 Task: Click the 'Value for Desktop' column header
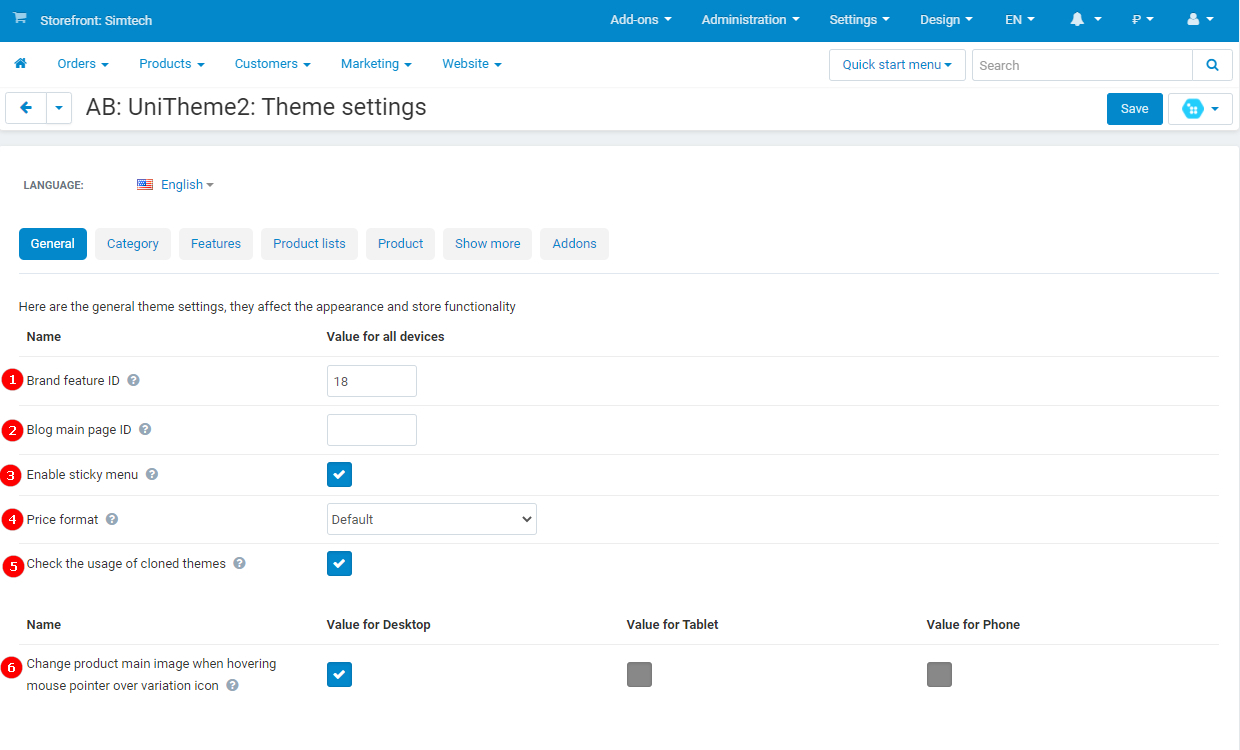click(x=379, y=625)
